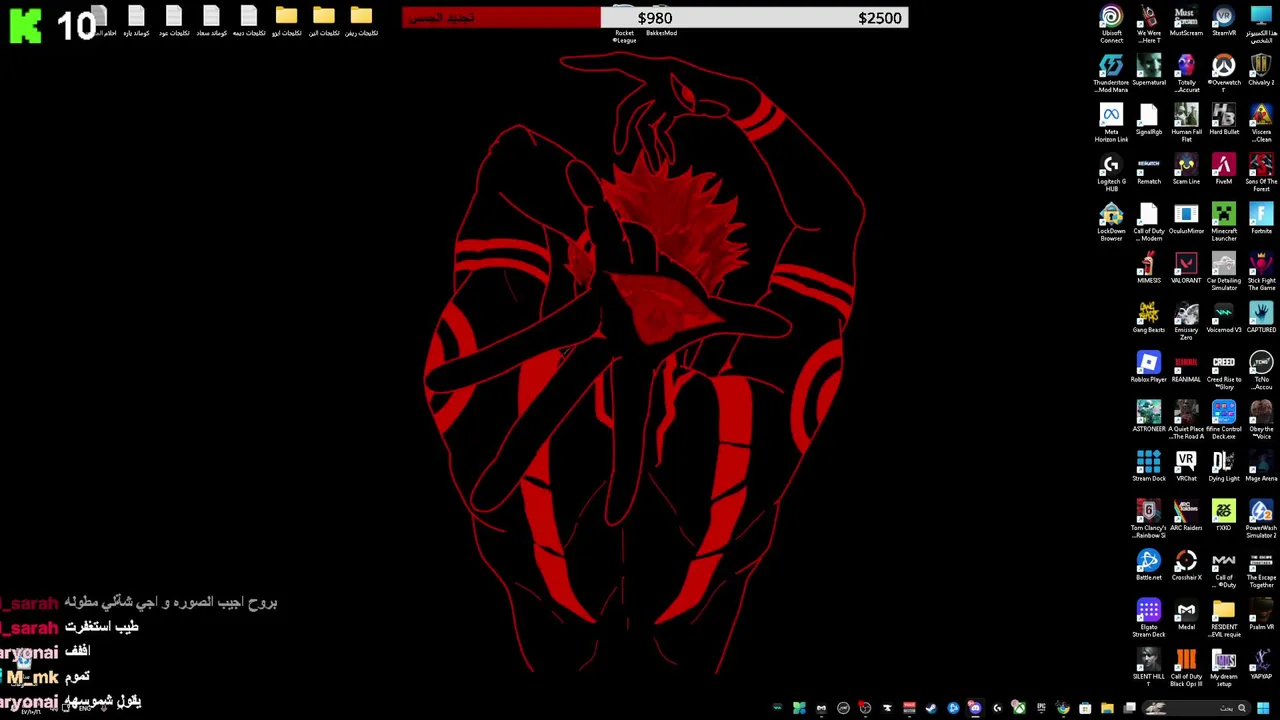Screen dimensions: 1280x720
Task: Select the A Quiet Place The Road Ahead icon
Action: pyautogui.click(x=1186, y=420)
